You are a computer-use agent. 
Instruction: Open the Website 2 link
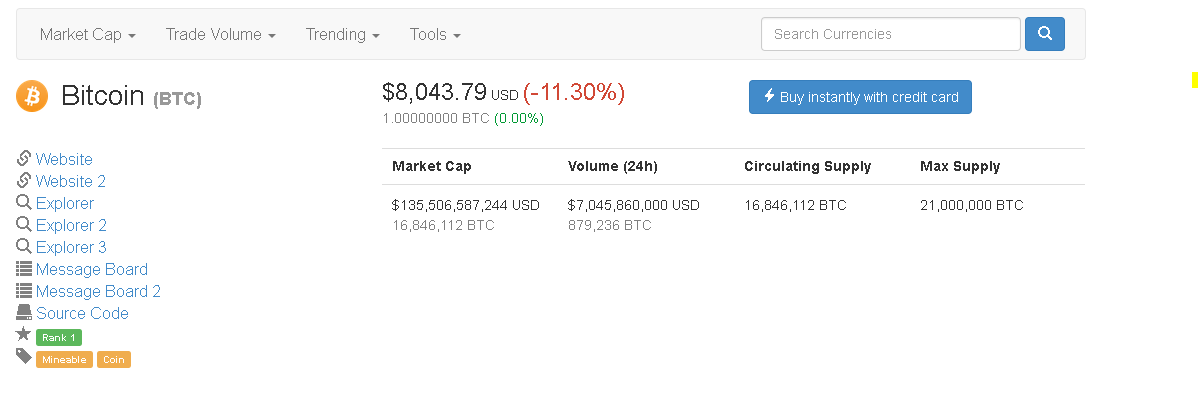pyautogui.click(x=71, y=181)
